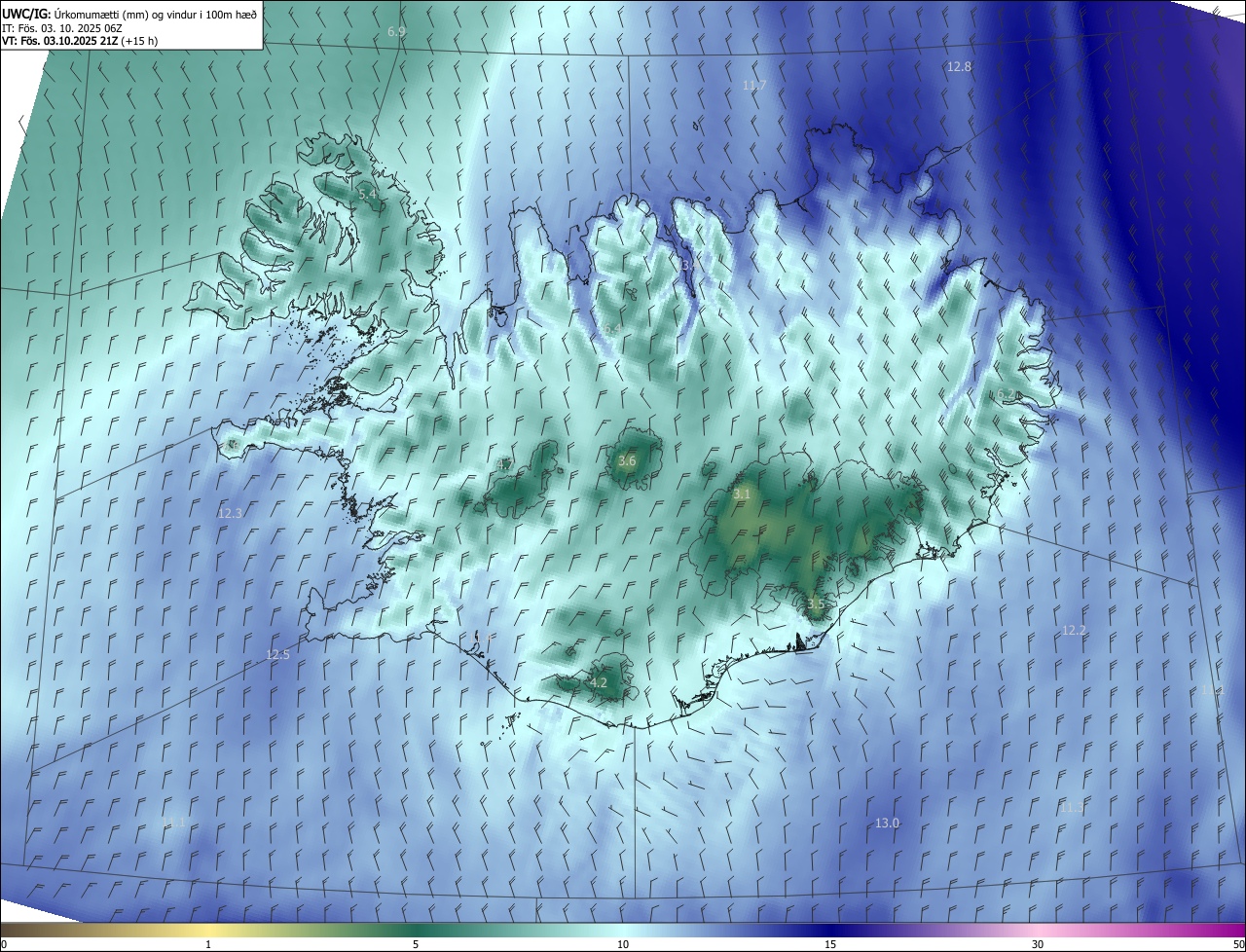Click the 11.3 value label in the southeast ocean
This screenshot has width=1246, height=952.
1072,808
